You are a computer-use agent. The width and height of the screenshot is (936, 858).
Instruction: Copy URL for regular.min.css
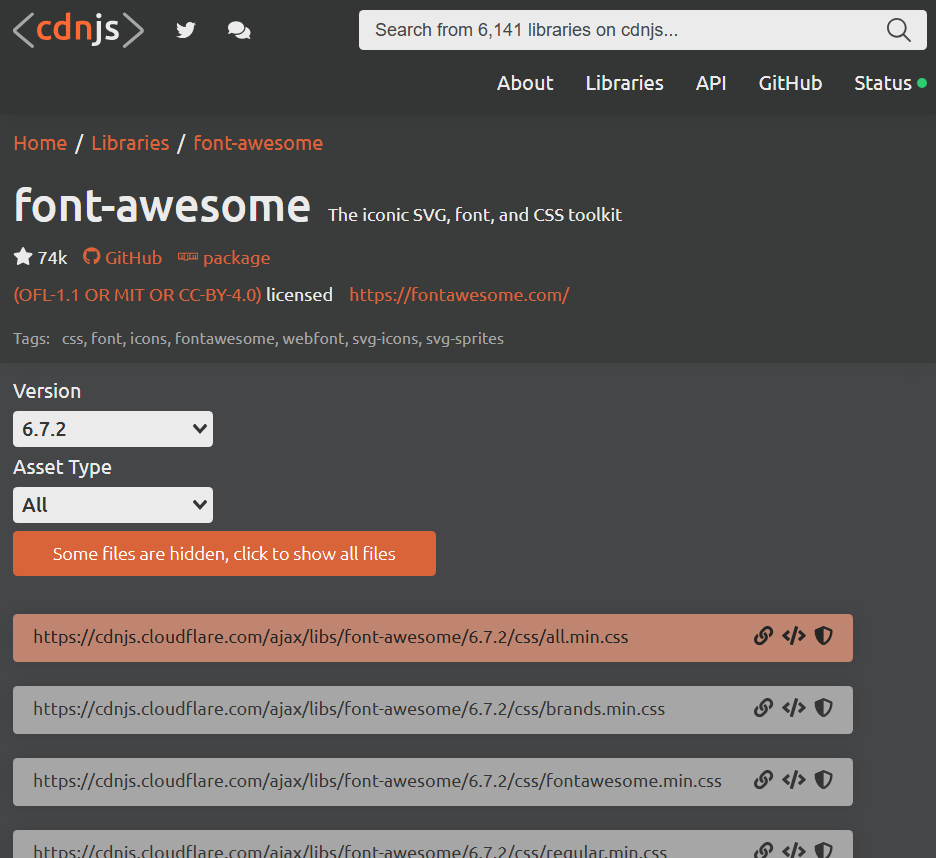click(763, 850)
